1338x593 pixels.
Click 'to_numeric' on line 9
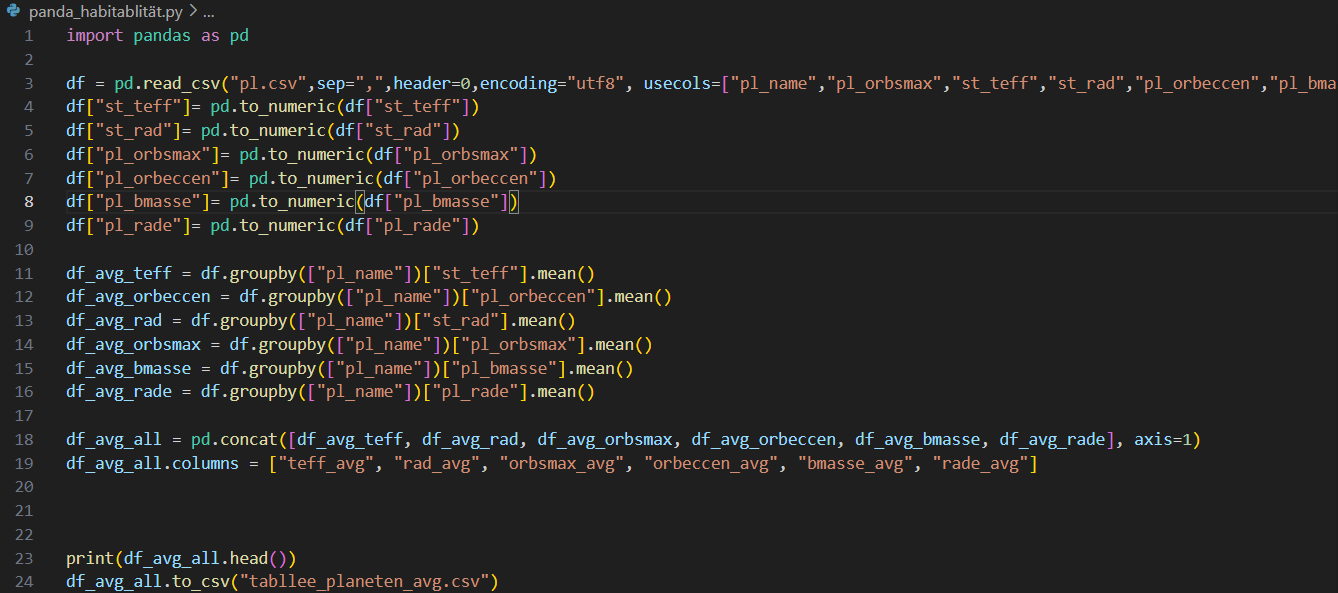click(x=287, y=226)
